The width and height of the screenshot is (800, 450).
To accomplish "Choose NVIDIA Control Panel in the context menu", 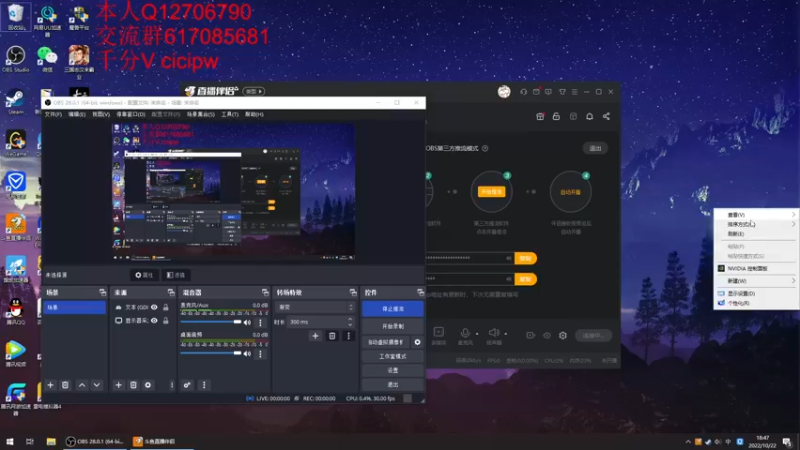I will (x=756, y=268).
